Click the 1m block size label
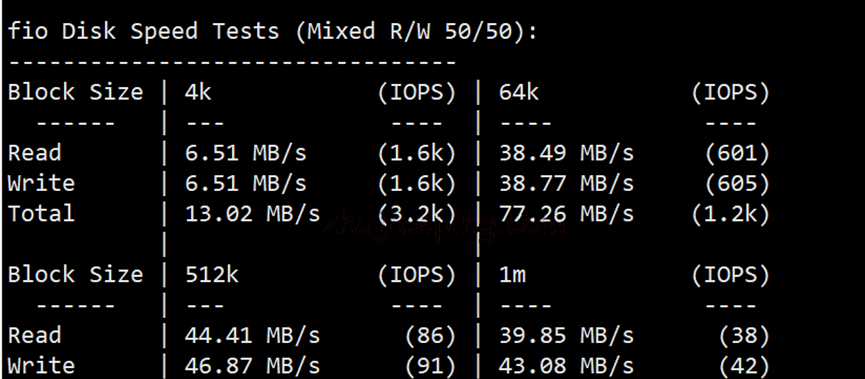The width and height of the screenshot is (865, 379). (x=512, y=275)
